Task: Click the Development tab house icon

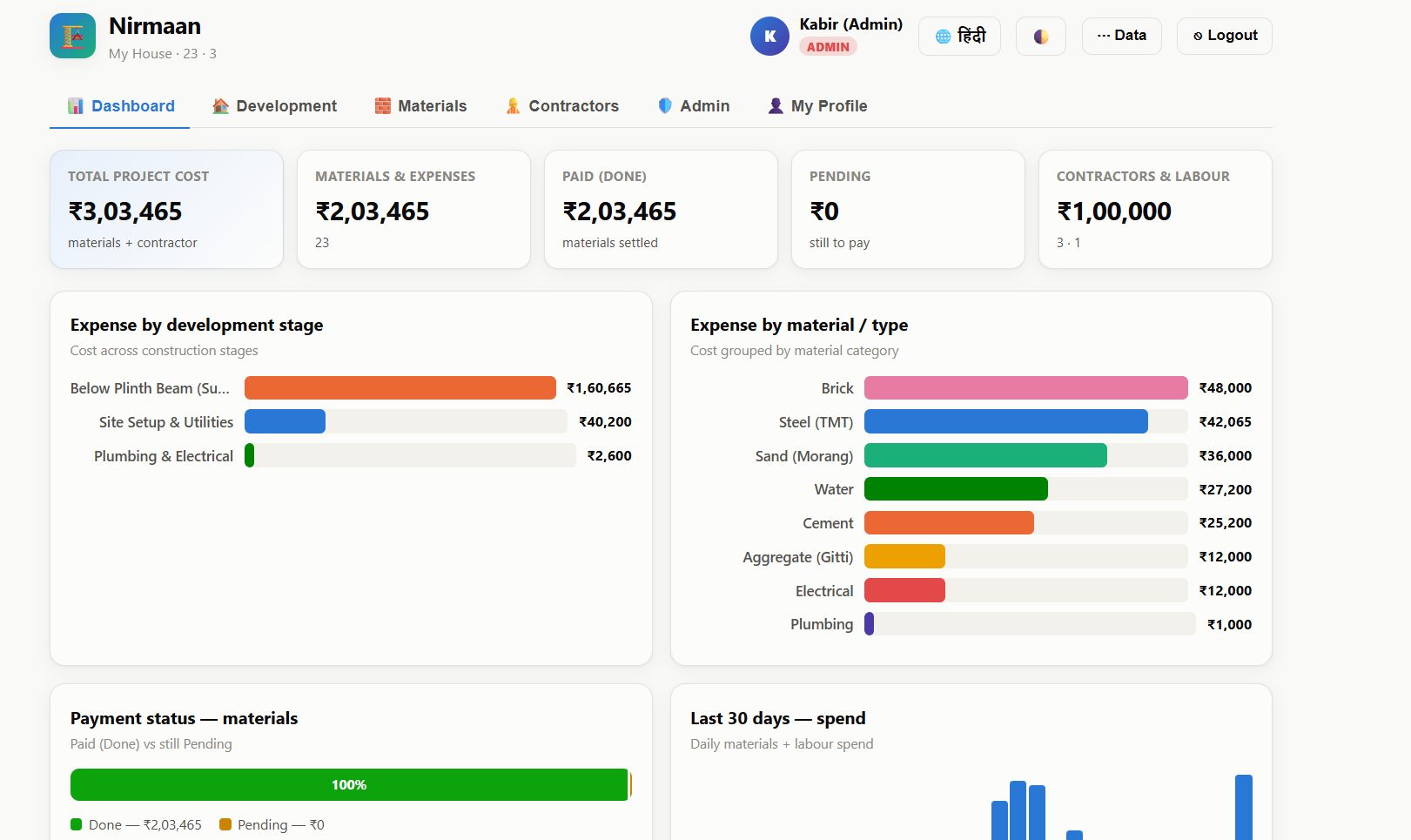Action: pos(220,106)
